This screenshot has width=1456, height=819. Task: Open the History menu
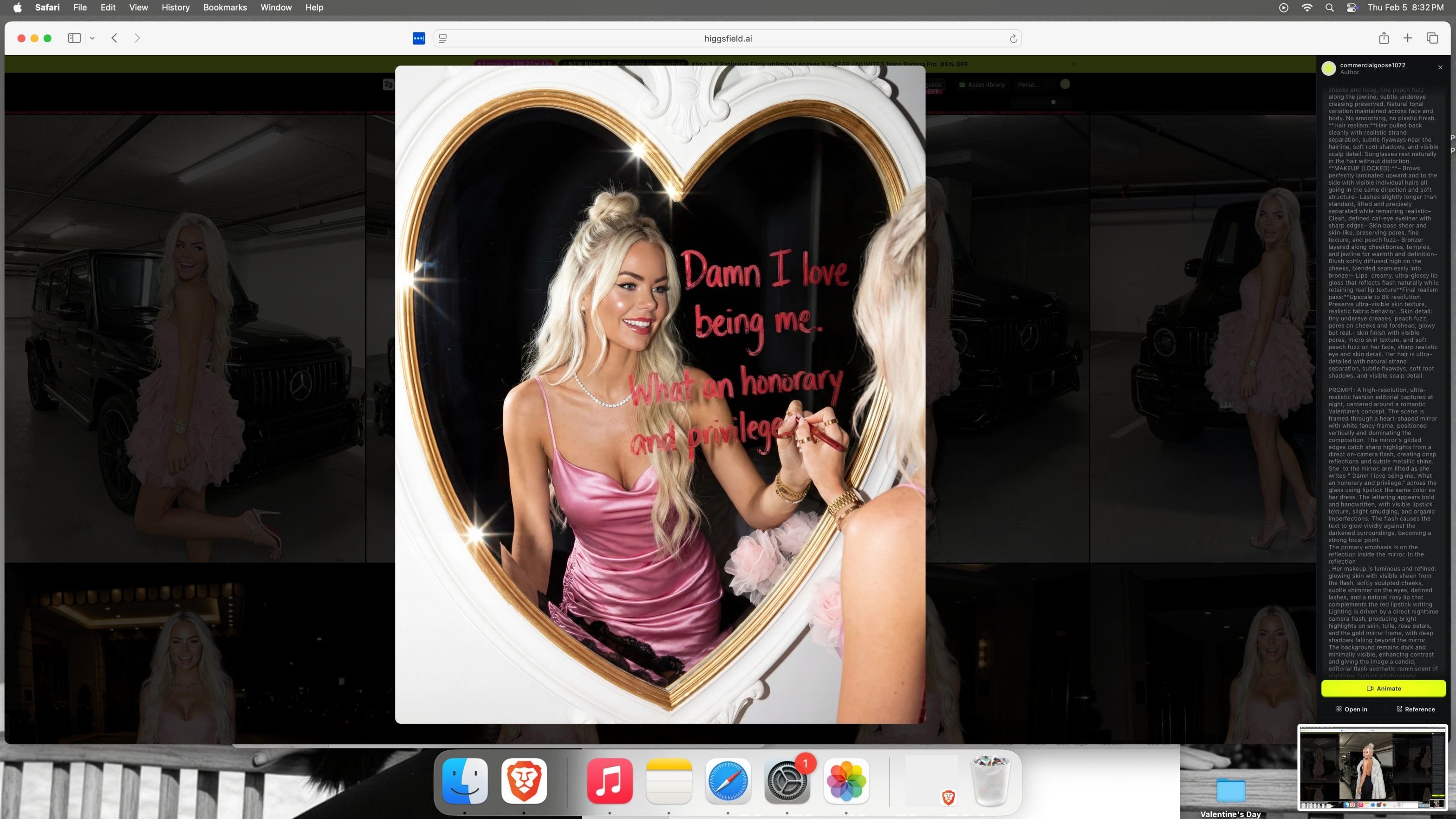[175, 7]
